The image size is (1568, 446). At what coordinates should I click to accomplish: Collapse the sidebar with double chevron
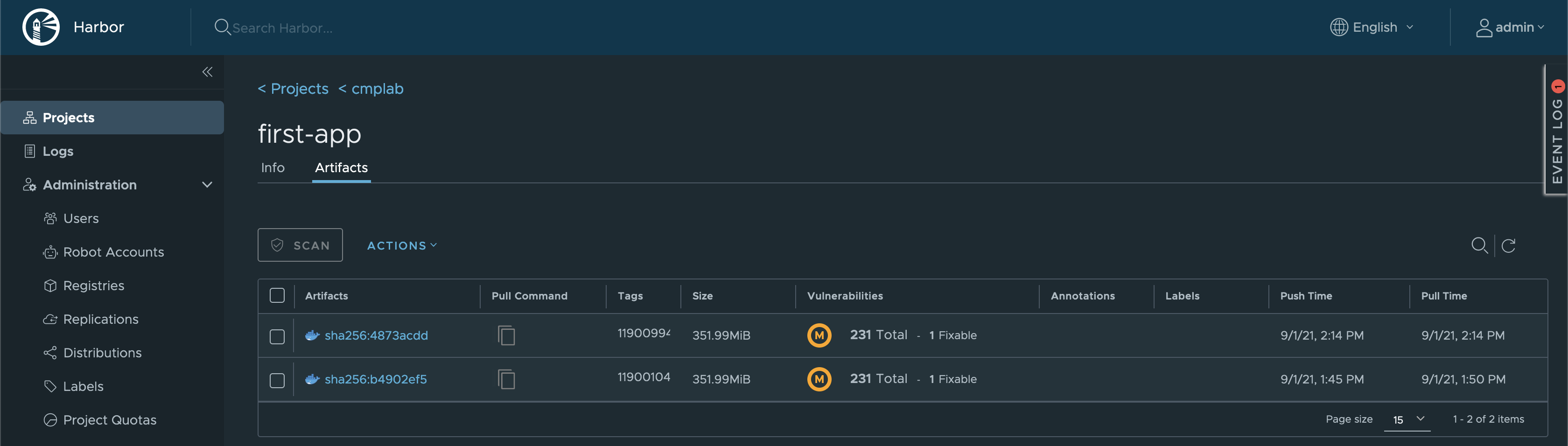[x=208, y=72]
